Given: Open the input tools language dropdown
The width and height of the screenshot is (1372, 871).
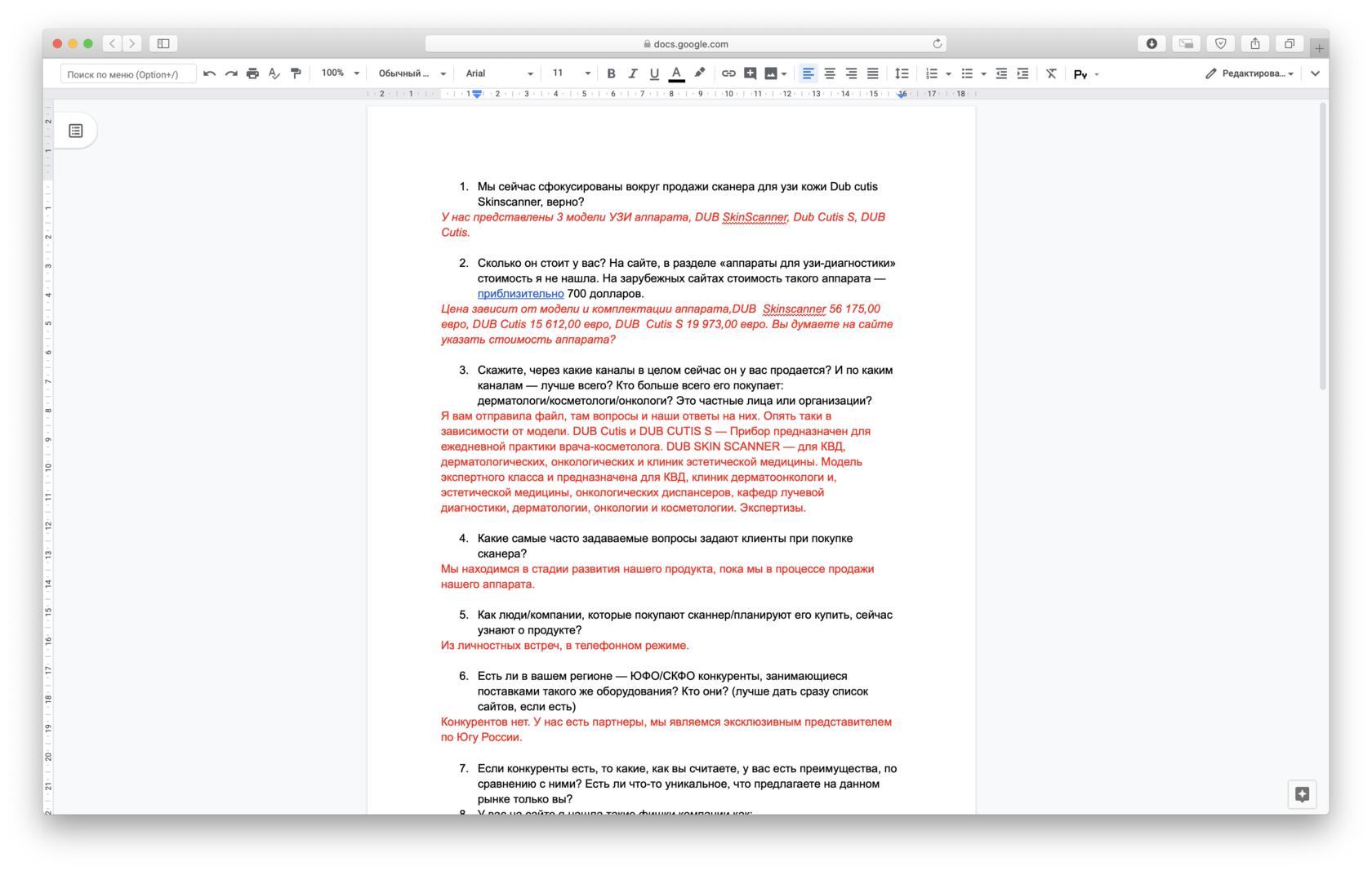Looking at the screenshot, I should [x=1097, y=74].
